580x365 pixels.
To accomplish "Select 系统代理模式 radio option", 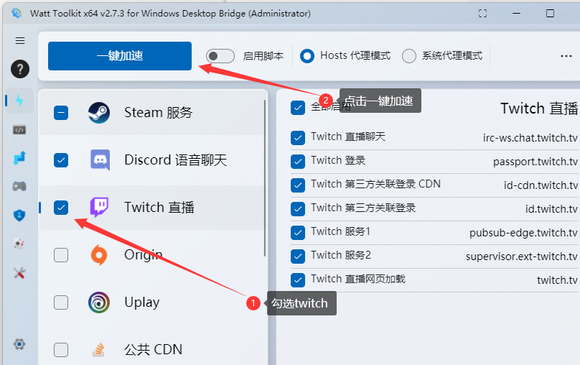I will pos(409,56).
